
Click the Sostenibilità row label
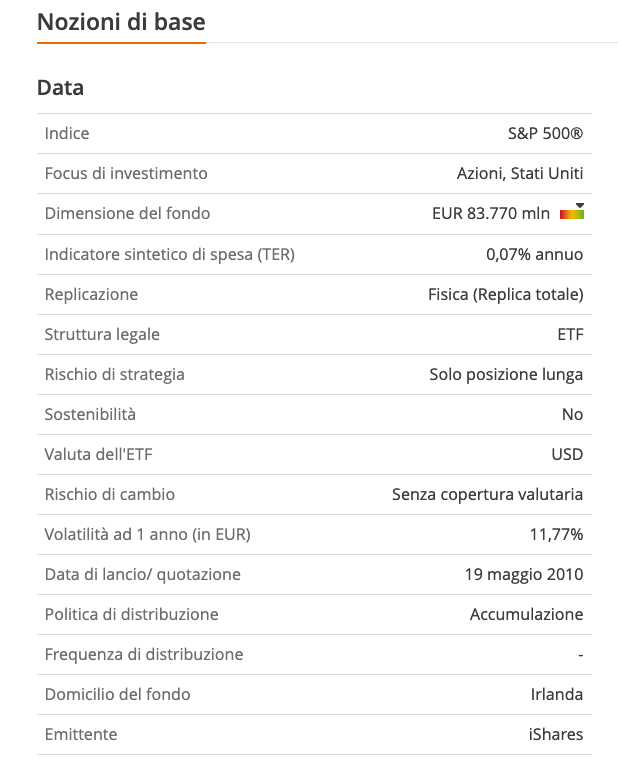point(90,414)
